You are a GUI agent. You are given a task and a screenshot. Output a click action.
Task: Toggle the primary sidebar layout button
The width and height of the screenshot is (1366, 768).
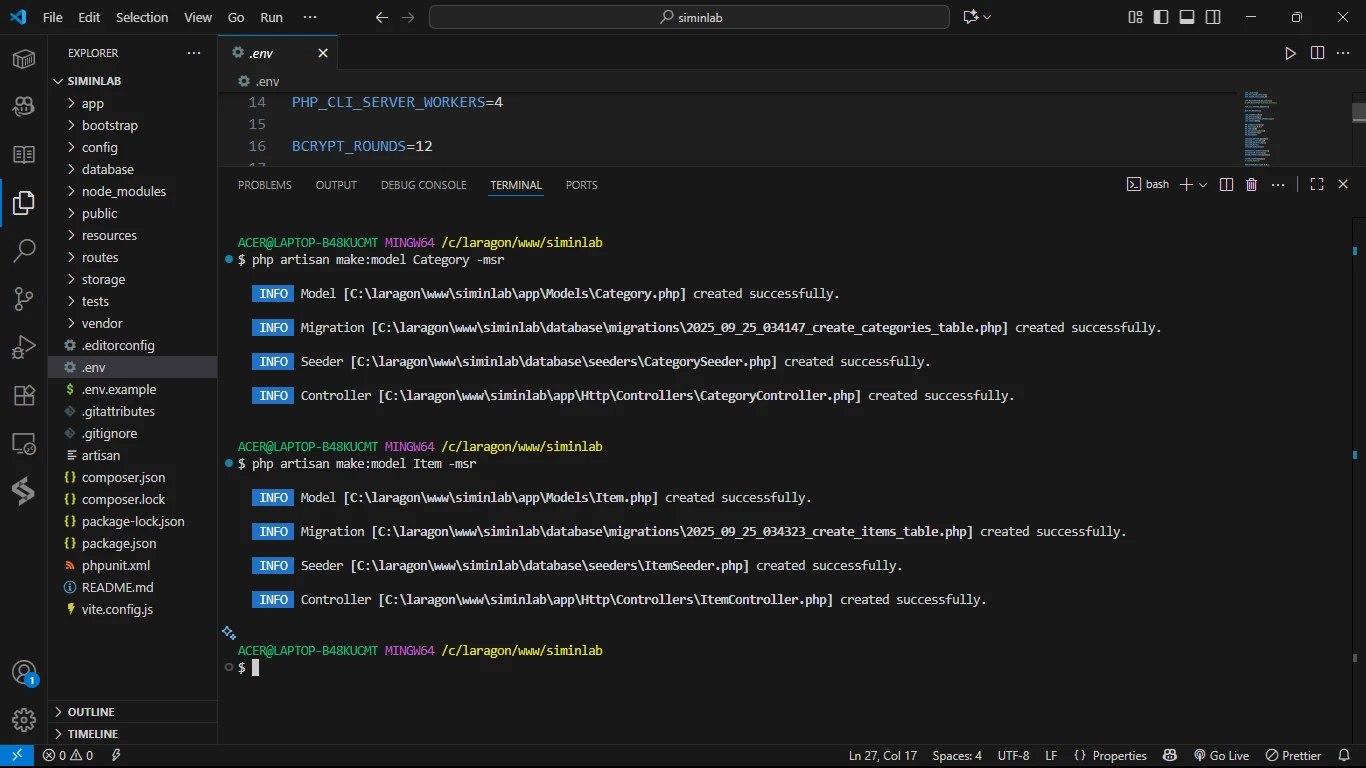pos(1161,17)
